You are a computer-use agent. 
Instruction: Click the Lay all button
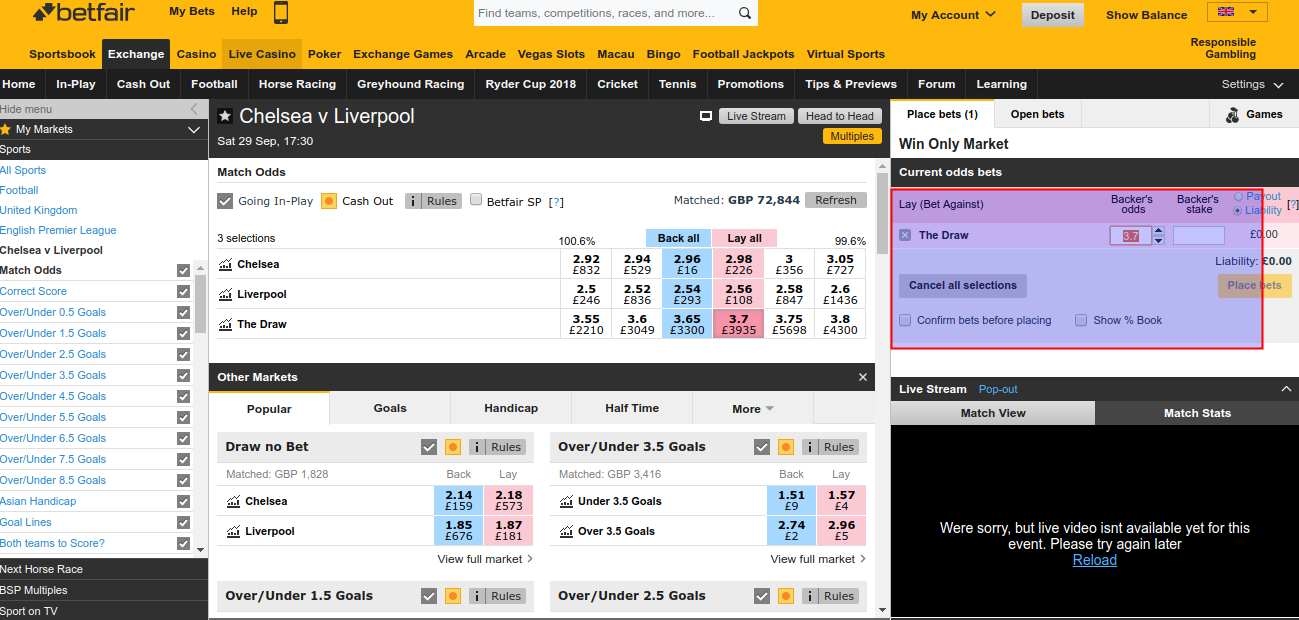tap(744, 238)
